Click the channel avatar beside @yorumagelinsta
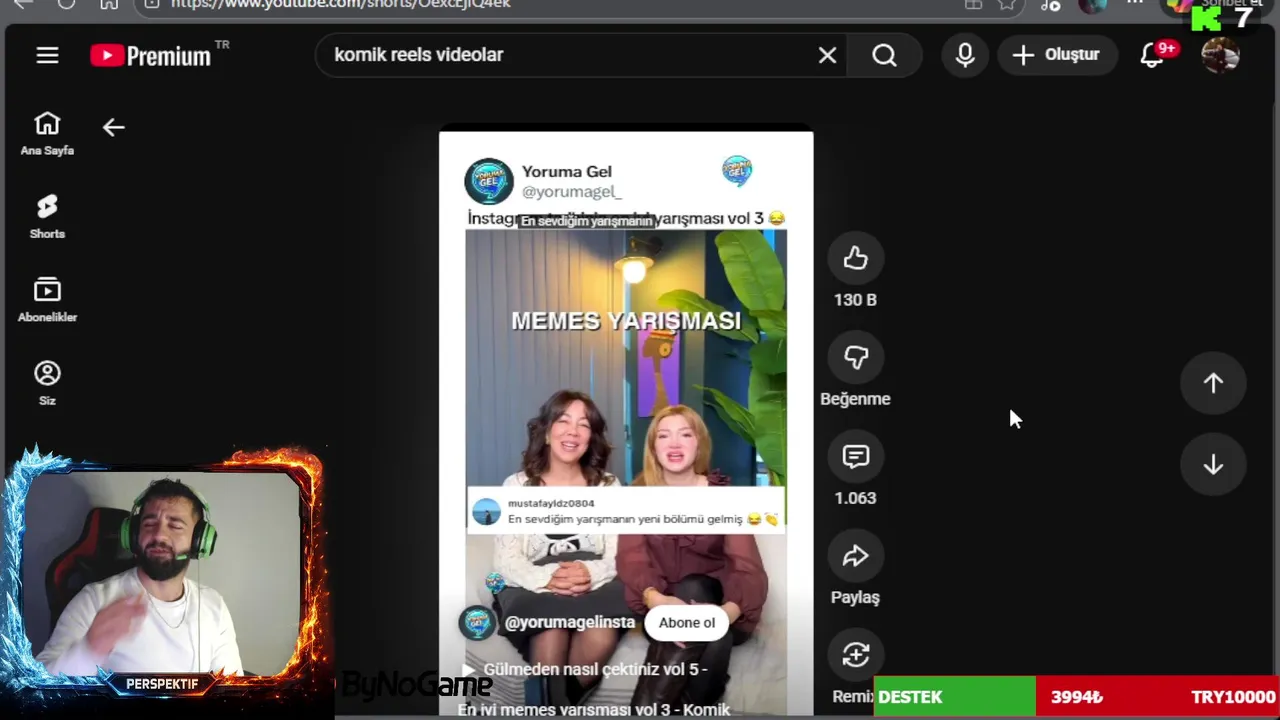Image resolution: width=1280 pixels, height=720 pixels. (477, 622)
